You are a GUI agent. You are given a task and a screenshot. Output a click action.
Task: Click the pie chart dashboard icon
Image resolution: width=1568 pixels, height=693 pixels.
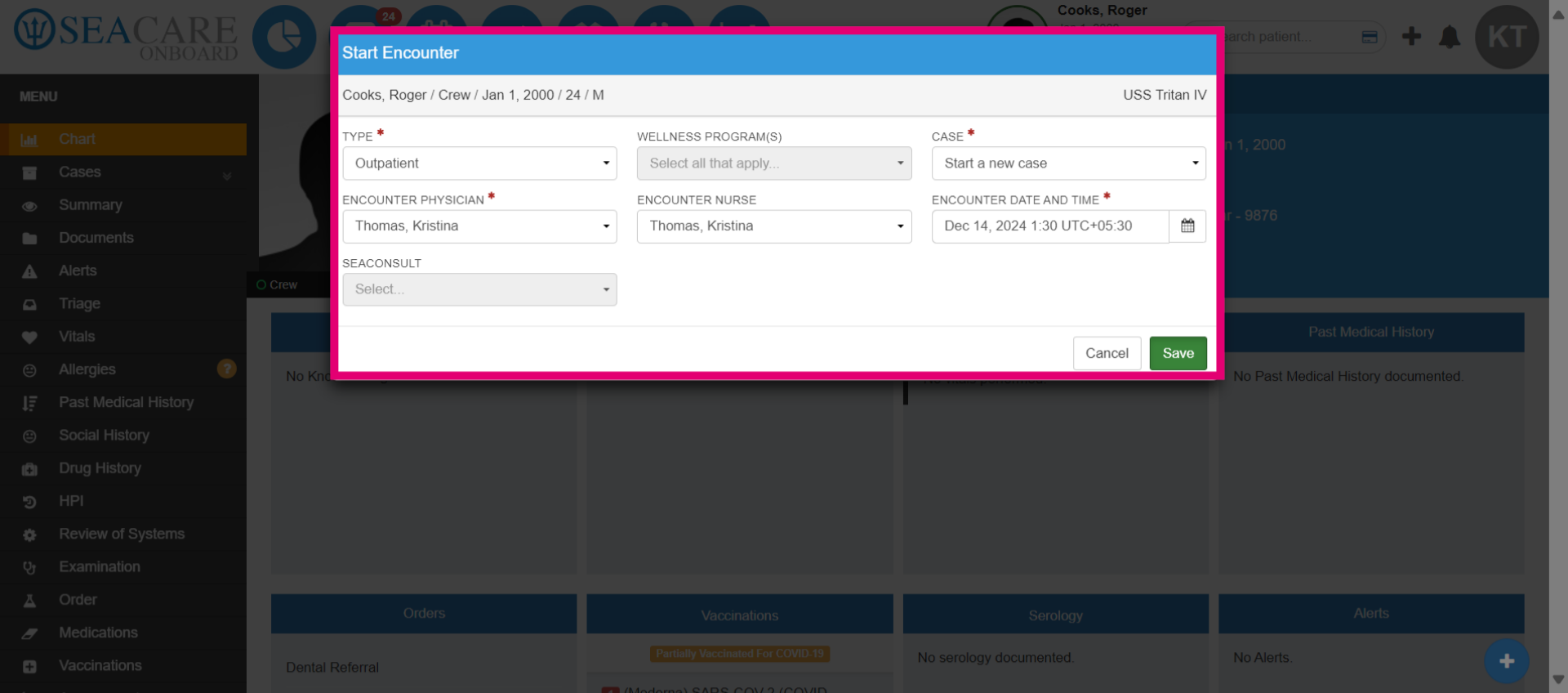(x=284, y=37)
